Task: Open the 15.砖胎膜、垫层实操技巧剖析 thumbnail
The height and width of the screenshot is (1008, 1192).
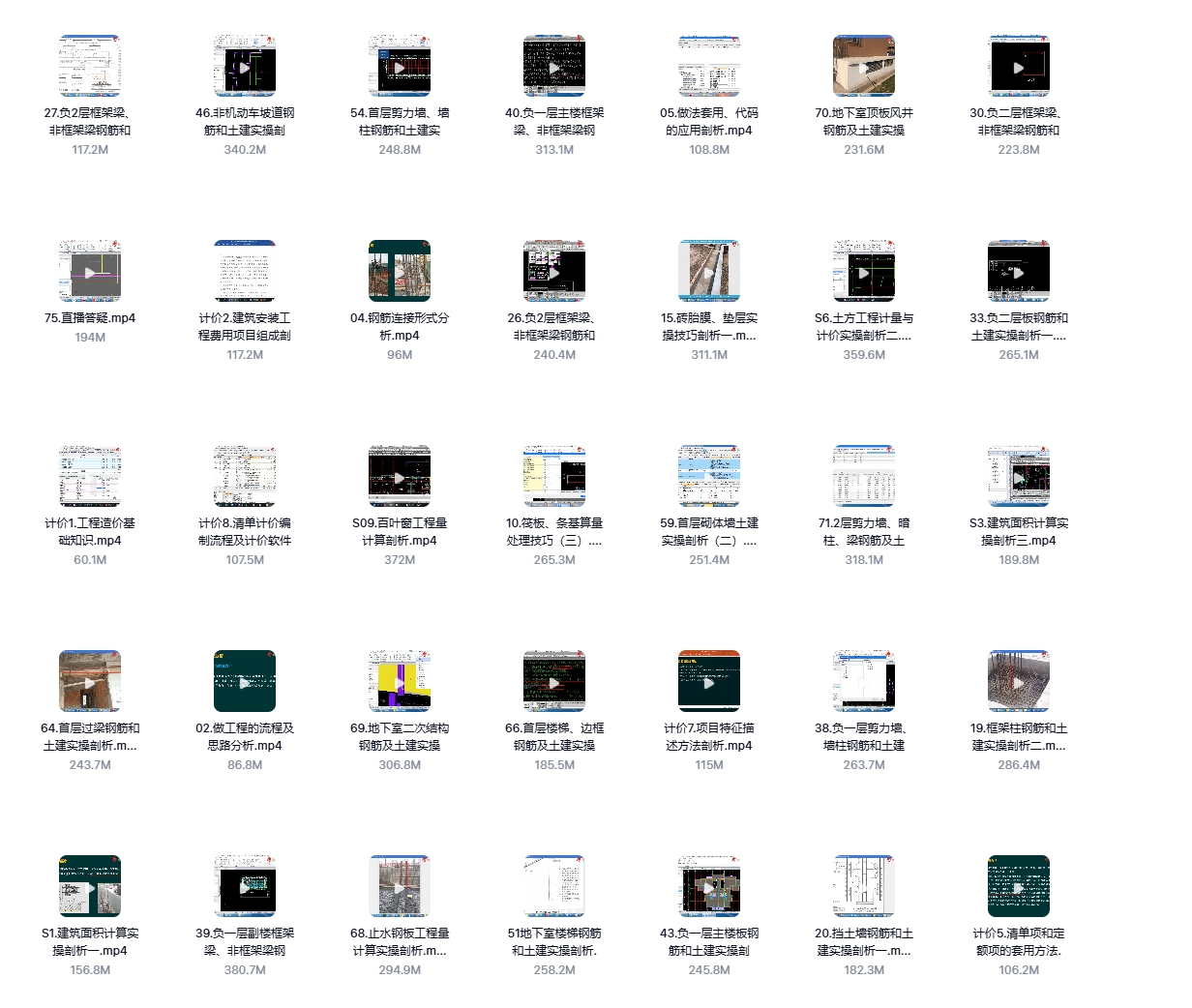Action: point(709,272)
